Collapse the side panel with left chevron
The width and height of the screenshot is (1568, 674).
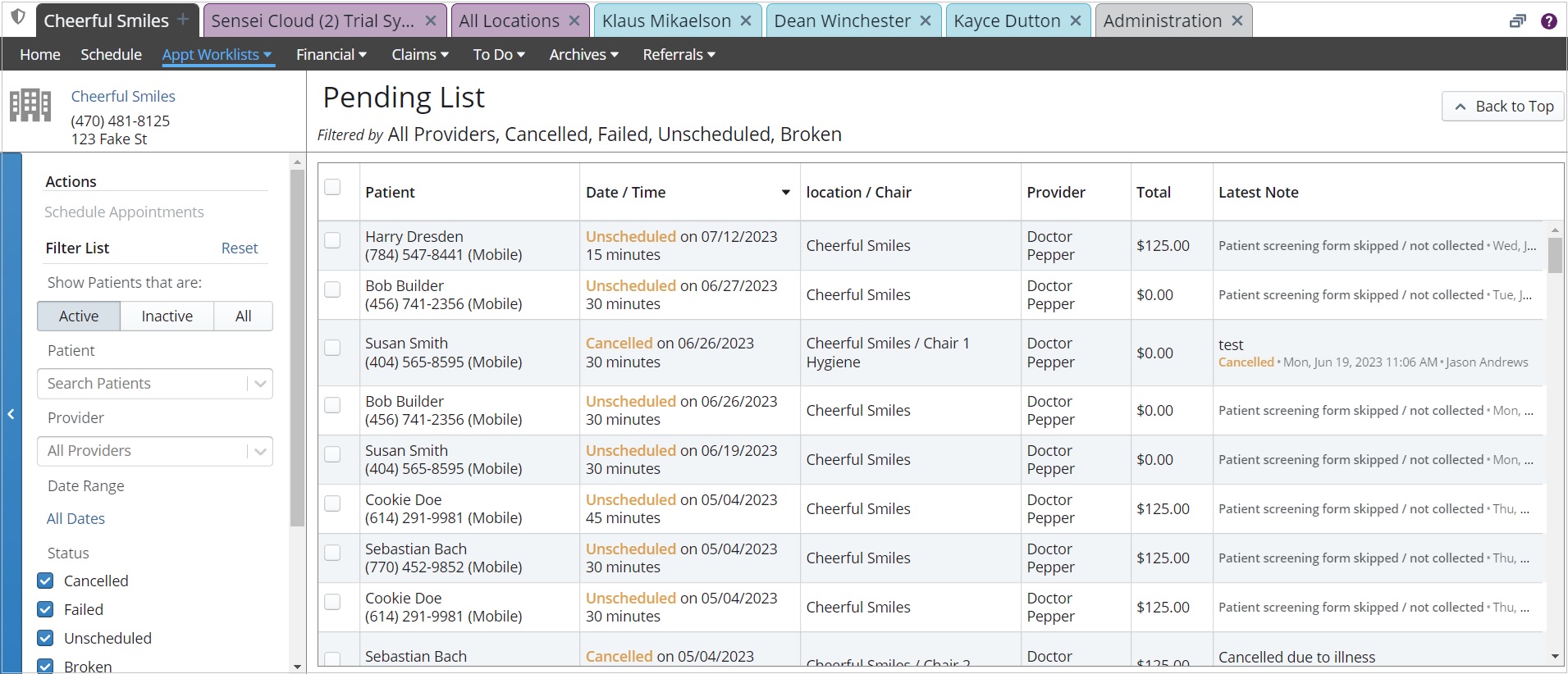(11, 414)
